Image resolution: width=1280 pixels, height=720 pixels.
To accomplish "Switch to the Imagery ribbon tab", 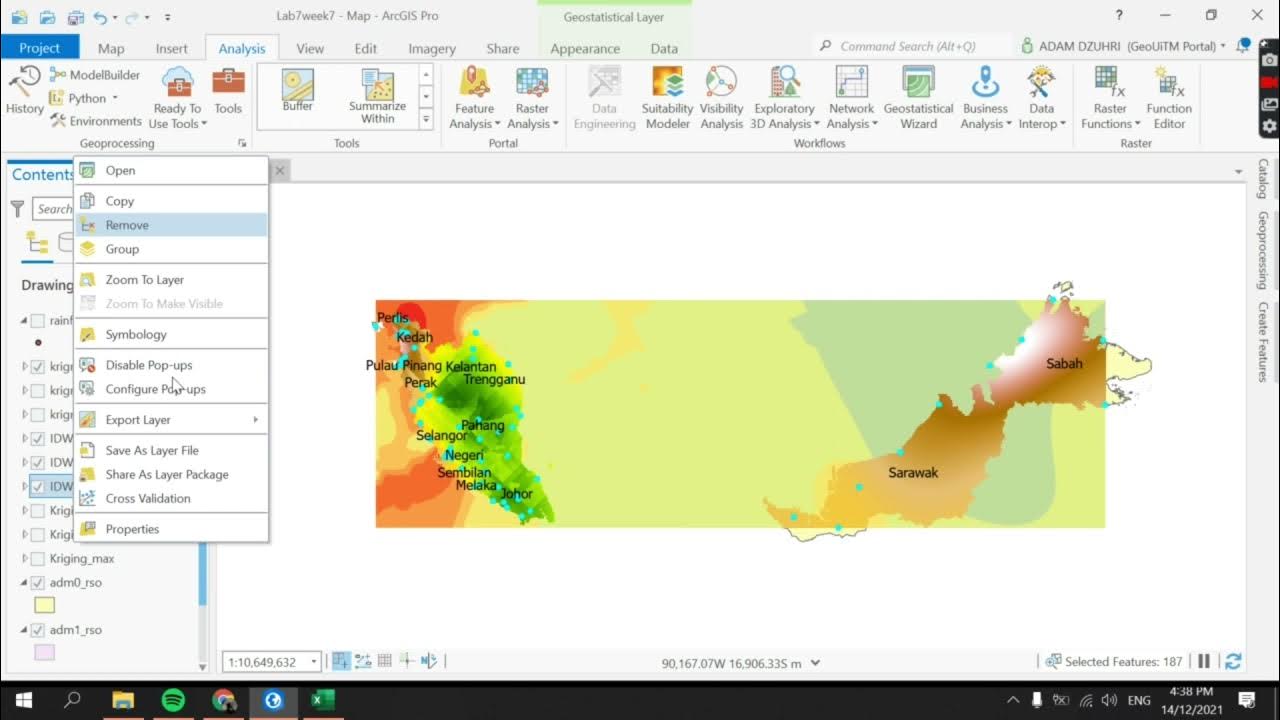I will tap(431, 48).
